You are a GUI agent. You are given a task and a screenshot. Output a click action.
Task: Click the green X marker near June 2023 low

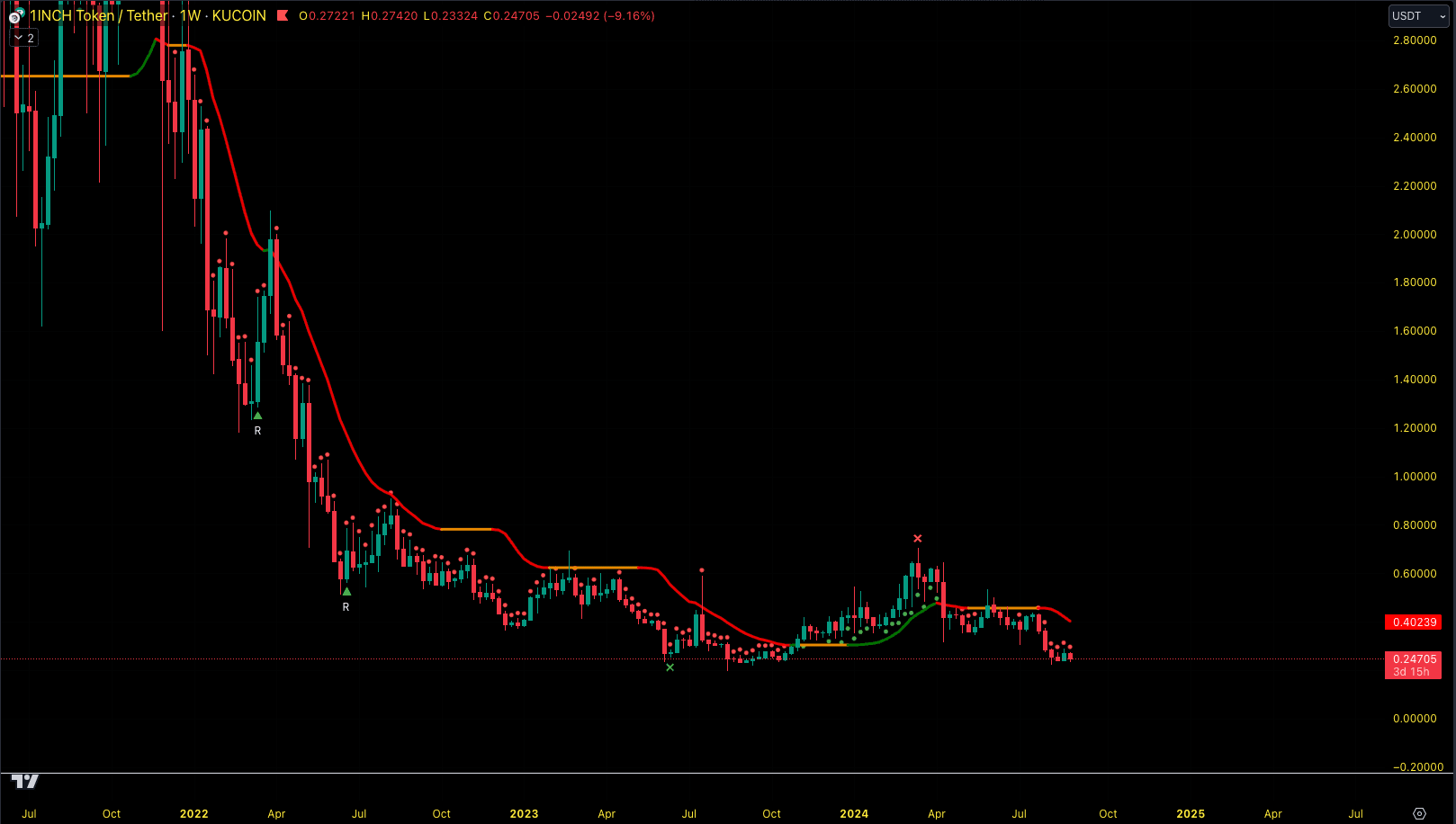tap(670, 667)
